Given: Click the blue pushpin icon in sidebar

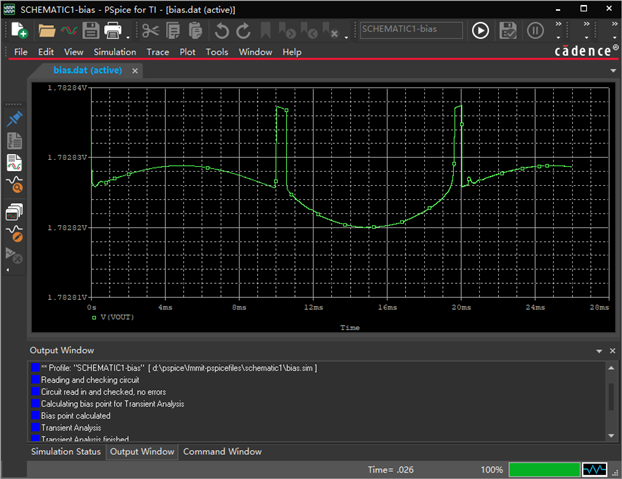Looking at the screenshot, I should click(15, 118).
